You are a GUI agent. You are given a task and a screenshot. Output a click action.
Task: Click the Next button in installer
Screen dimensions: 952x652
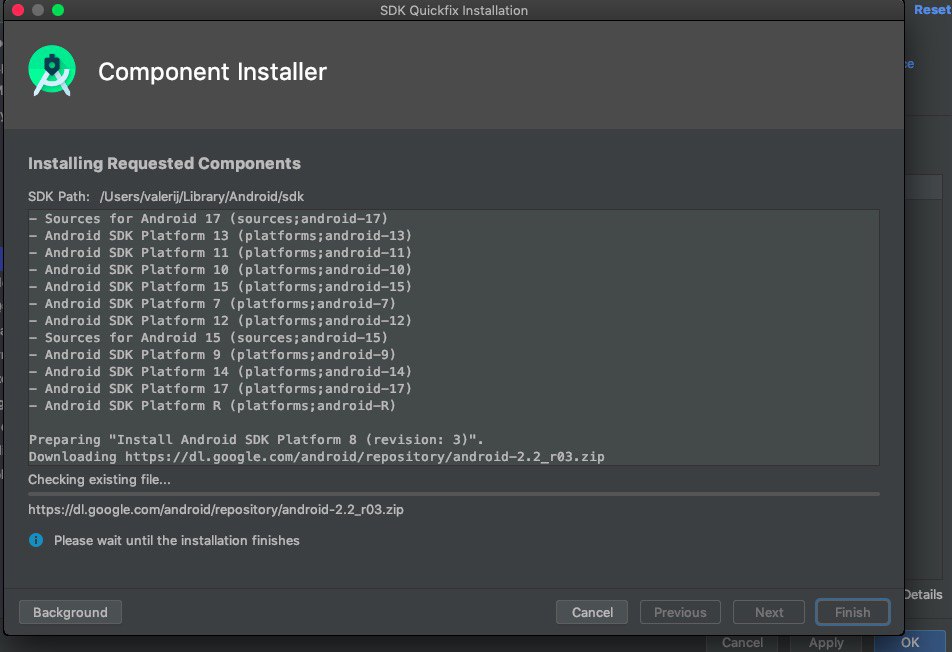(769, 612)
